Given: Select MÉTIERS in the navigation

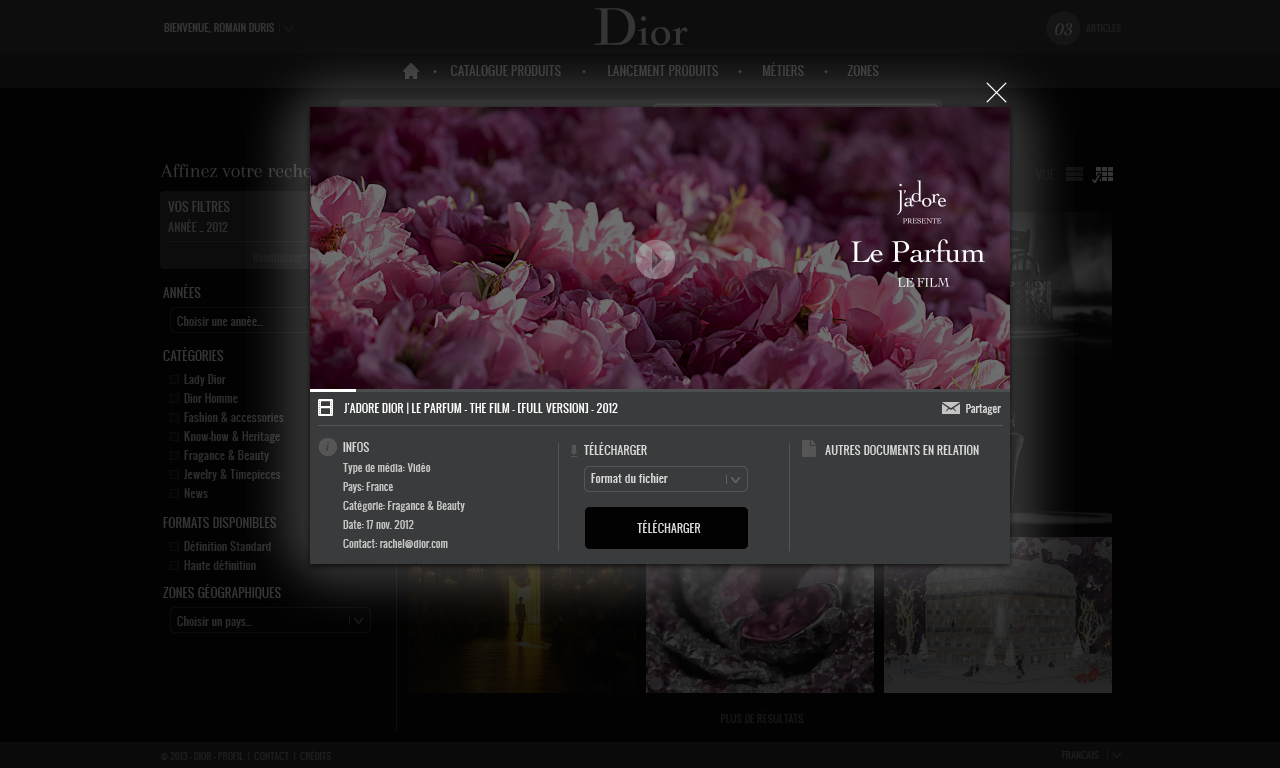Looking at the screenshot, I should [x=783, y=70].
